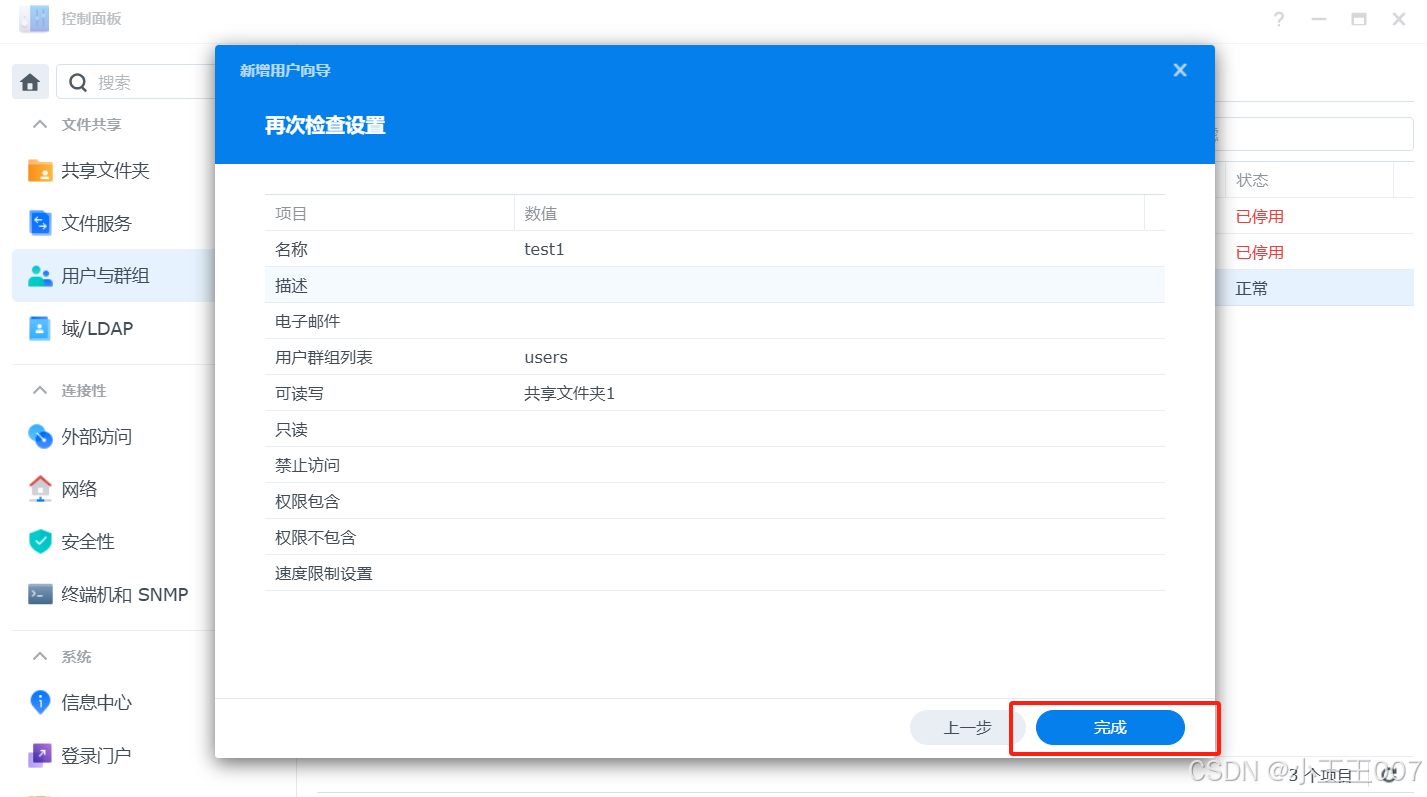The image size is (1427, 797).
Task: Click the Control Panel (控制面板) app icon
Action: point(34,19)
